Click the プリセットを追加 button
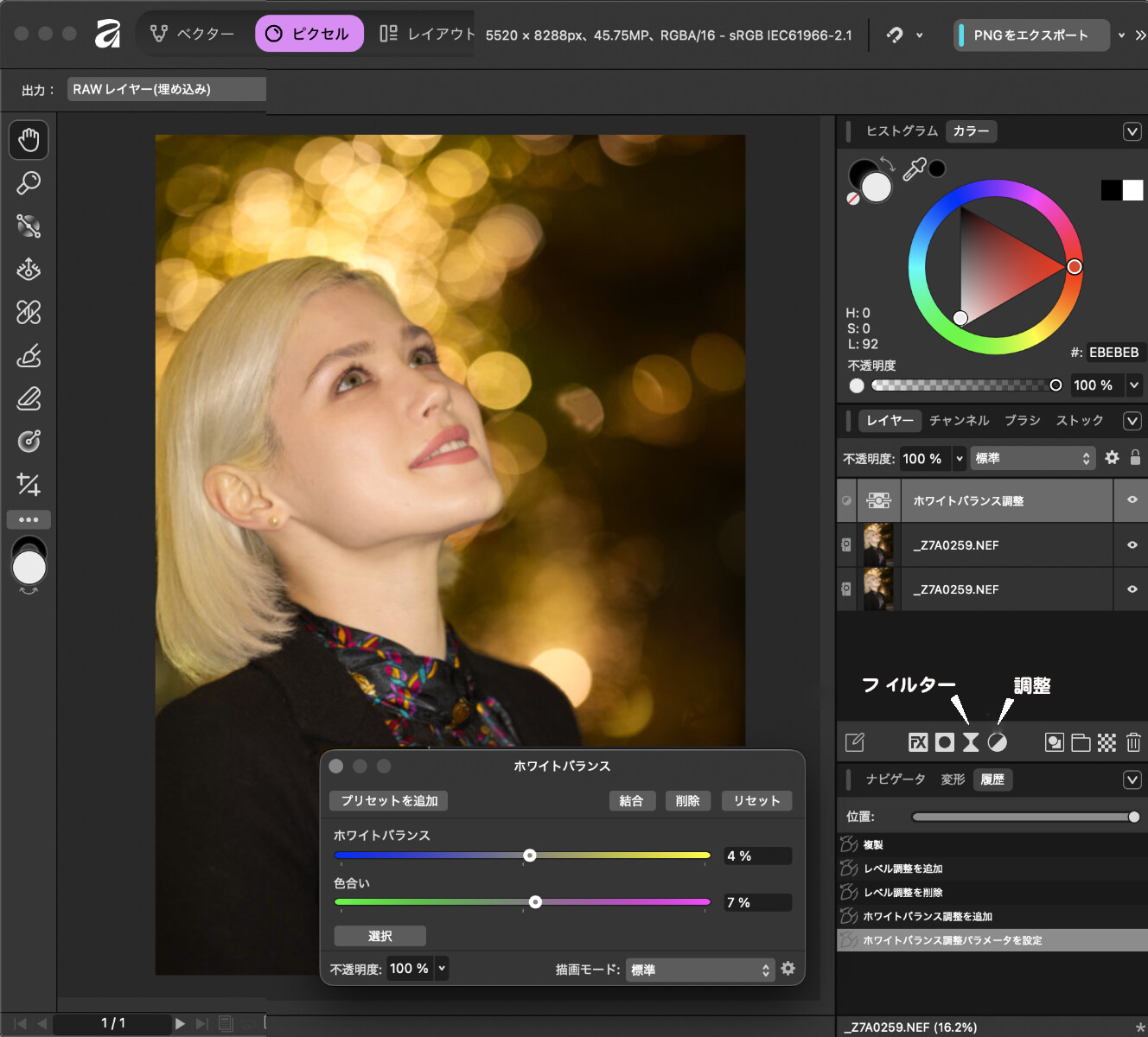The height and width of the screenshot is (1037, 1148). [389, 801]
